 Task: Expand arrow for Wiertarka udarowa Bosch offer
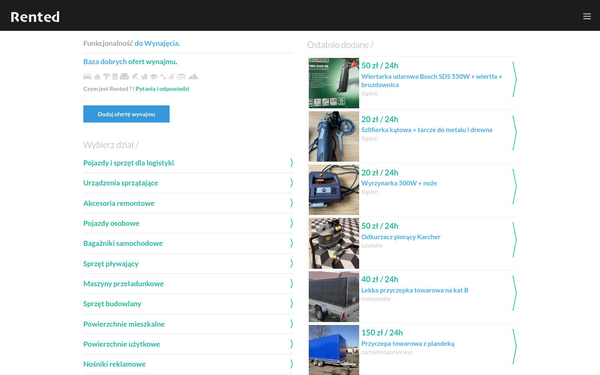pos(515,79)
